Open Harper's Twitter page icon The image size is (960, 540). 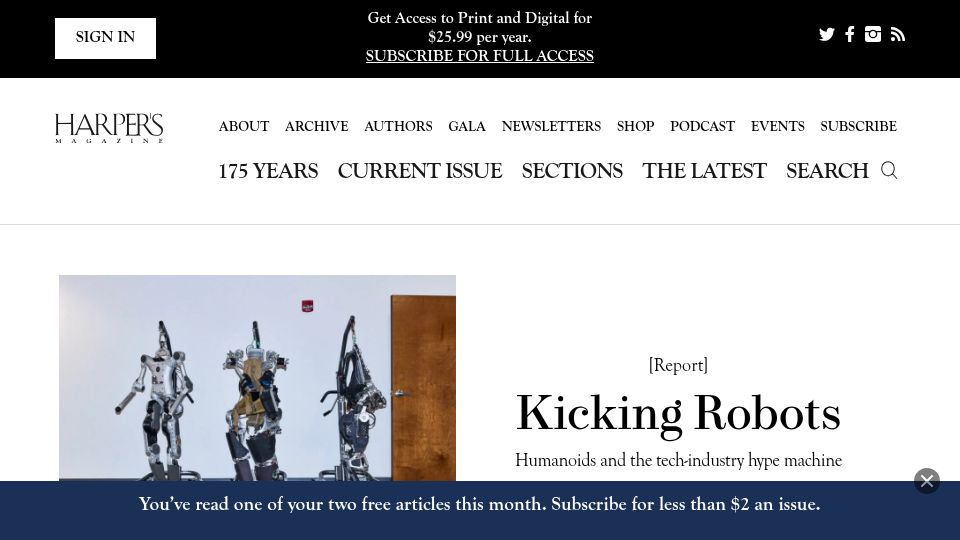(827, 34)
